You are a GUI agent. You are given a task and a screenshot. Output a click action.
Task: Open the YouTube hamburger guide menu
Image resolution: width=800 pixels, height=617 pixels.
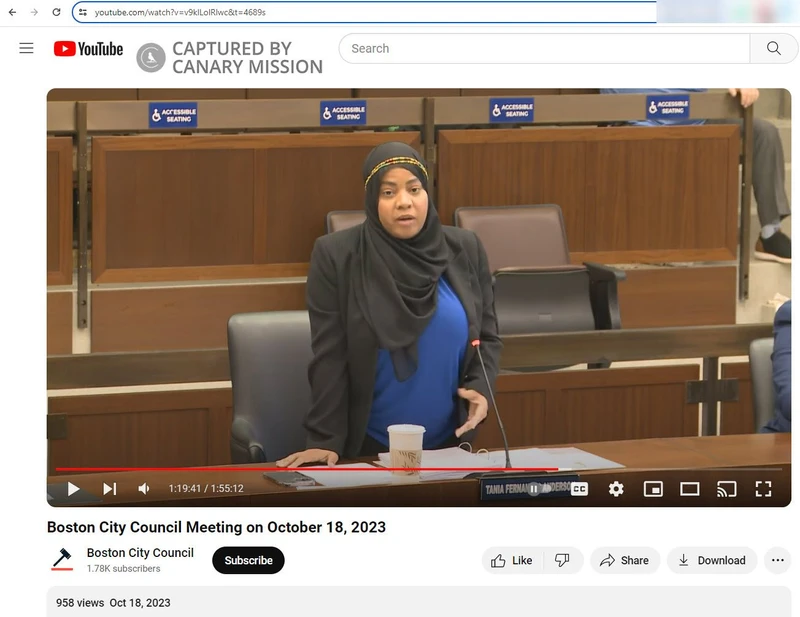[27, 48]
